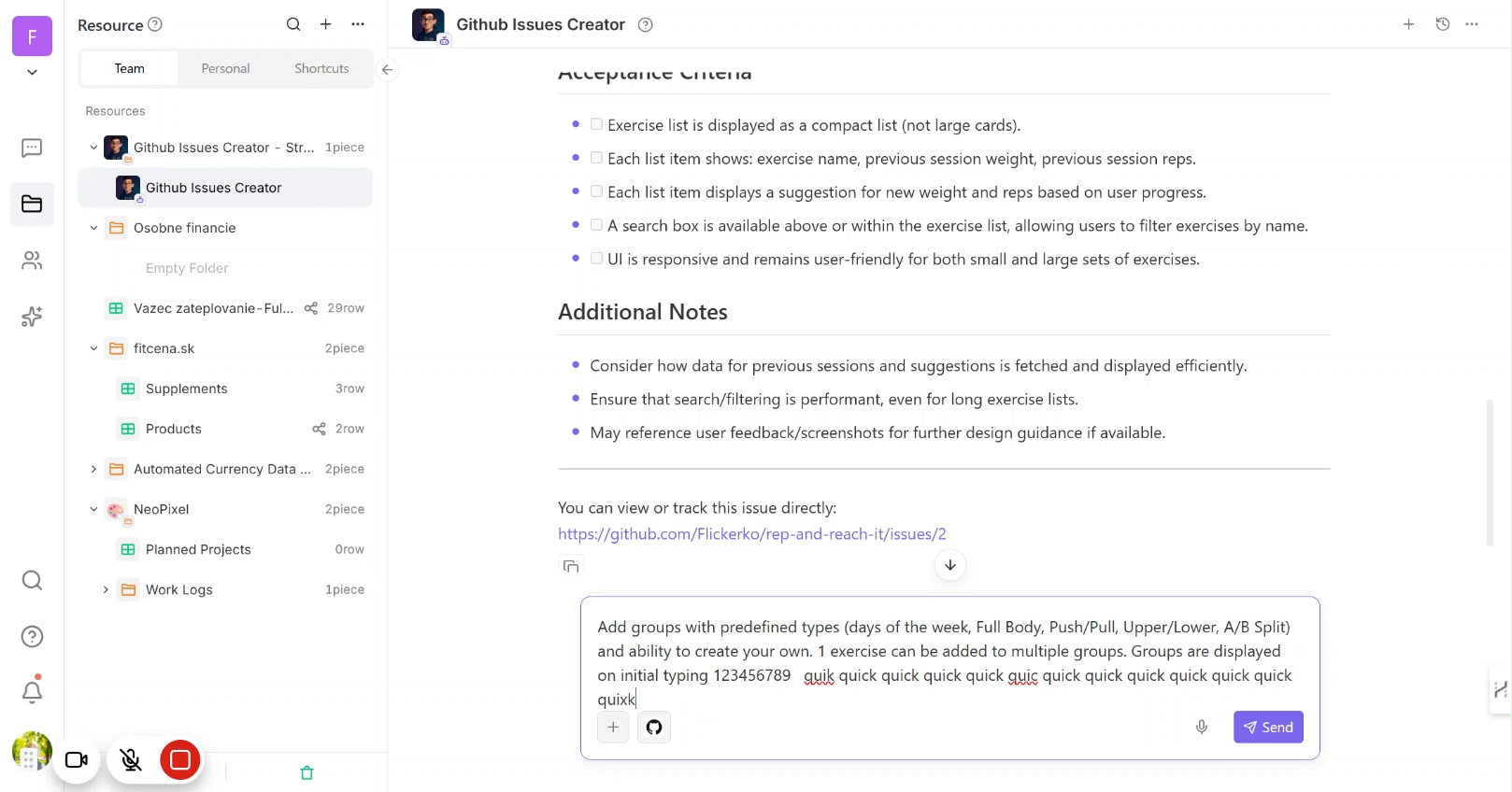Expand the Work Logs folder
This screenshot has width=1512, height=792.
click(x=106, y=589)
